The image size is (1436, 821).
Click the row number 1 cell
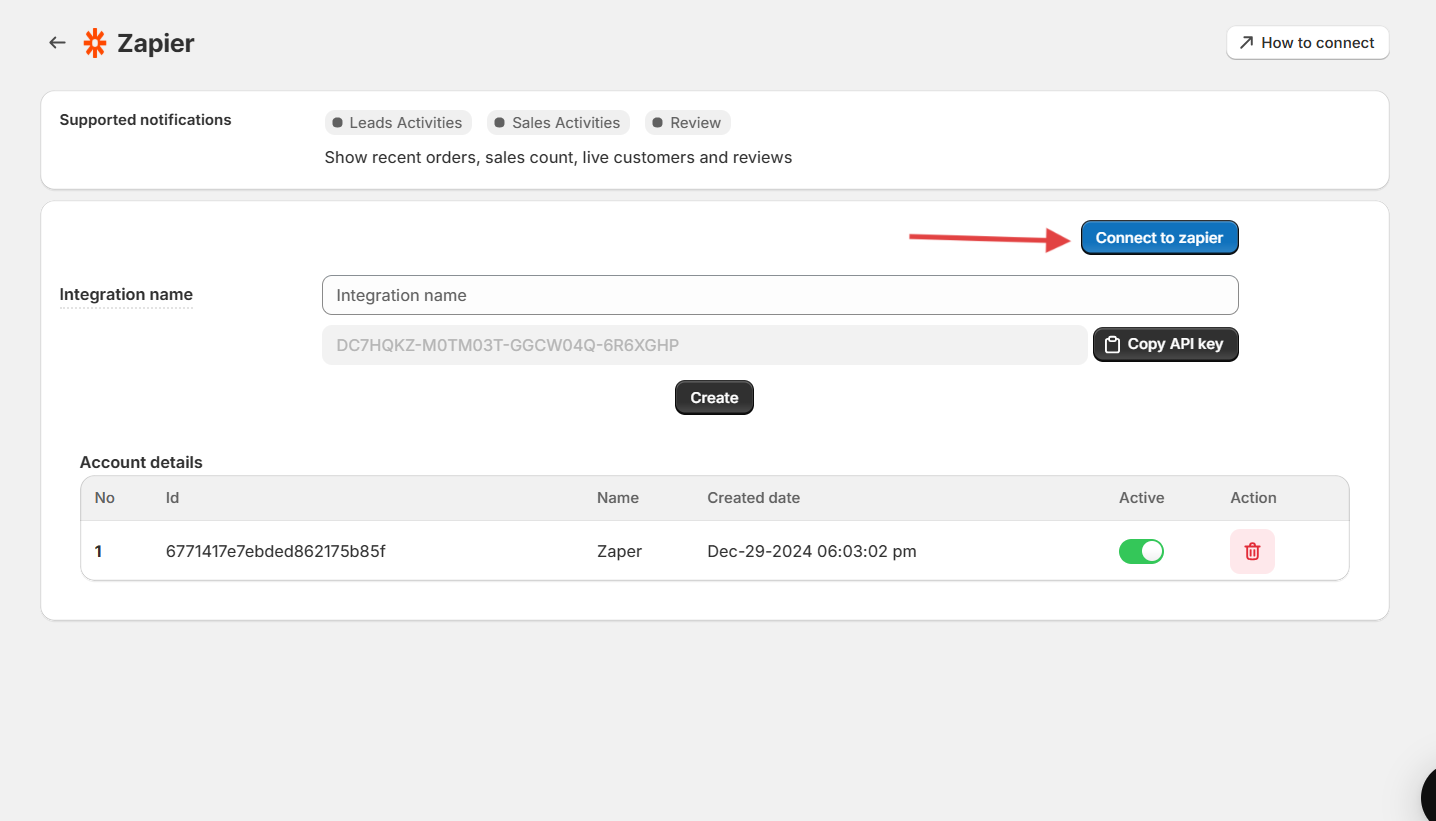tap(99, 551)
